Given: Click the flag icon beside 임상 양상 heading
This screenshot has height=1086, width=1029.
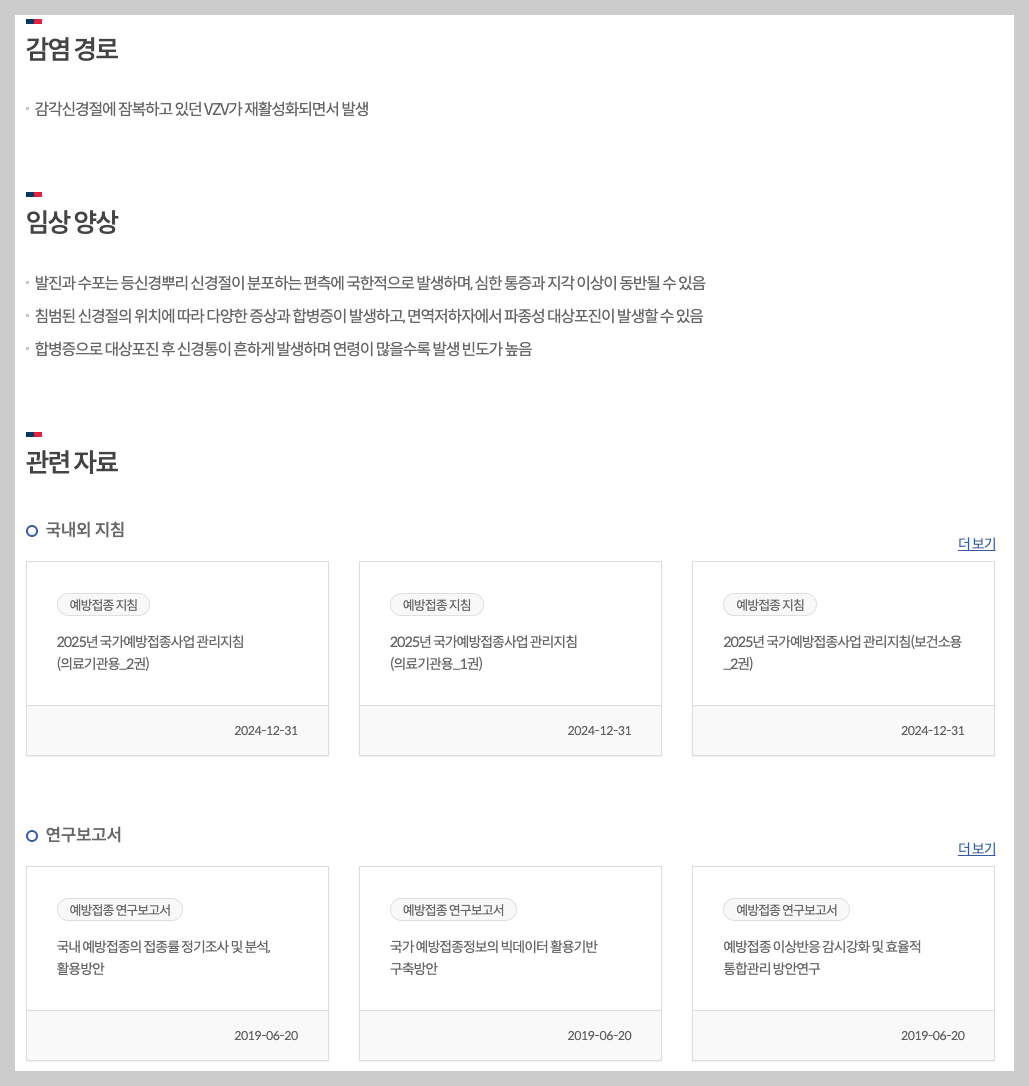Looking at the screenshot, I should tap(34, 192).
